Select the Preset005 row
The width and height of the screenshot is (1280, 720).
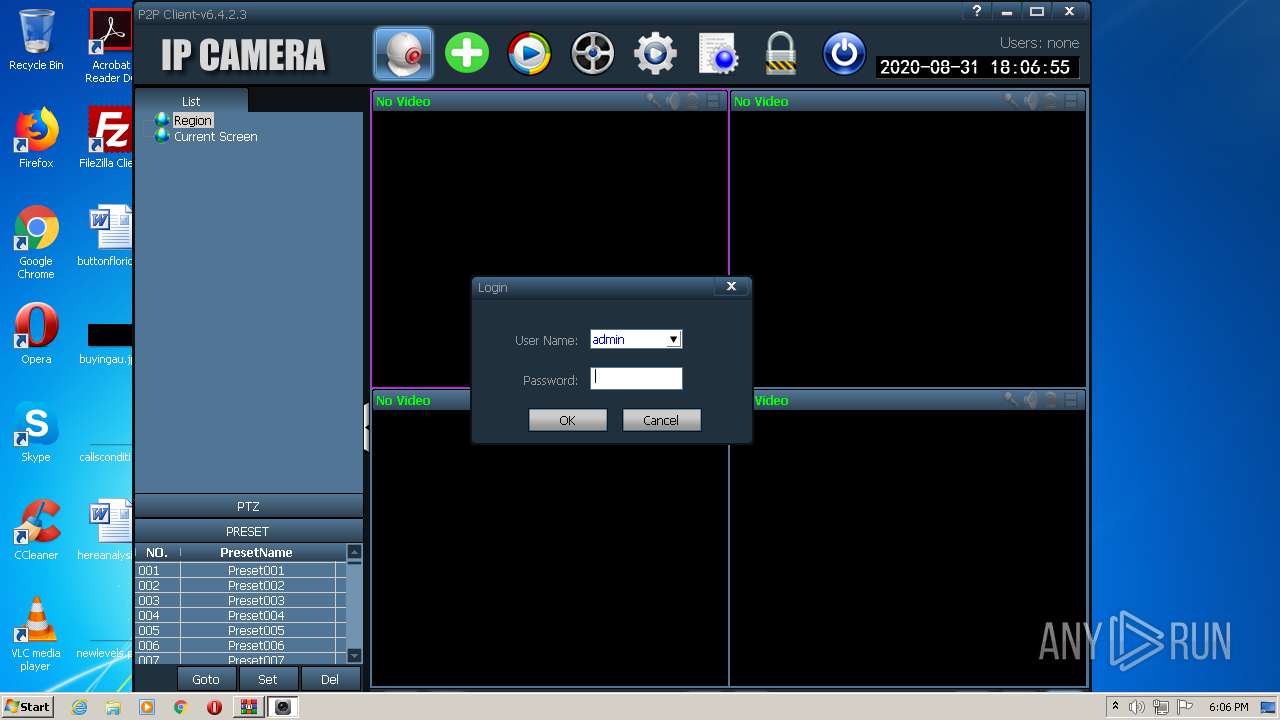coord(240,630)
